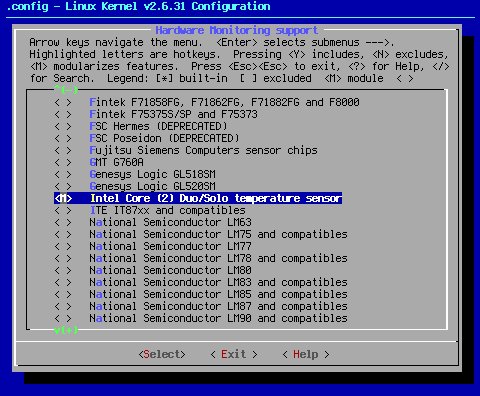Image resolution: width=480 pixels, height=396 pixels.
Task: Toggle the <M> marker of Intel Core sensor
Action: coord(63,198)
